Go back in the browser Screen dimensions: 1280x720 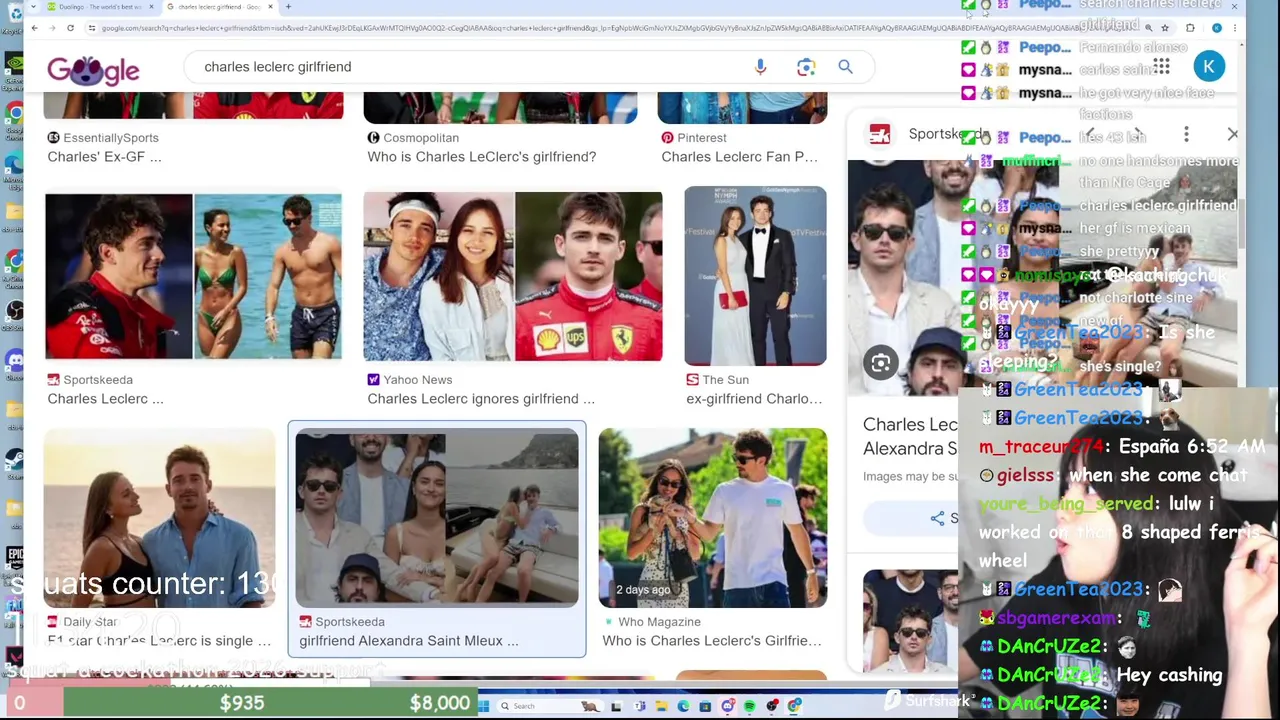pos(34,28)
